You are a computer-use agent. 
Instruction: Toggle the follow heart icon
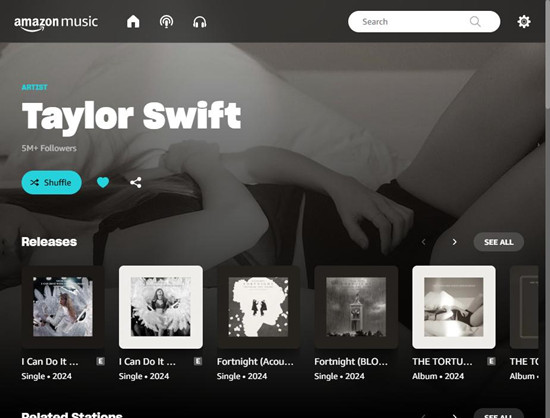click(103, 182)
